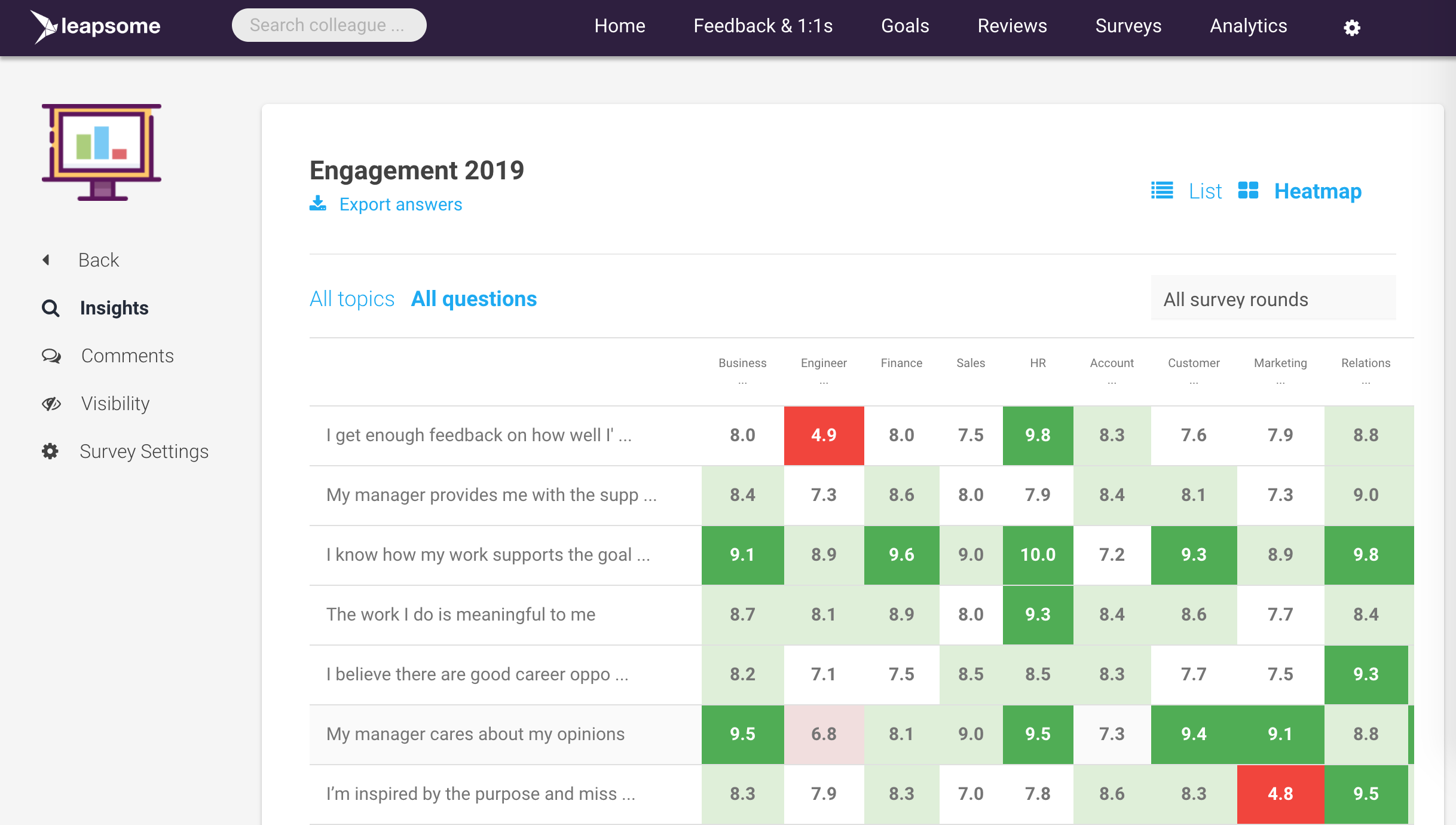Click the leapsome logo
The height and width of the screenshot is (825, 1456).
[x=96, y=26]
